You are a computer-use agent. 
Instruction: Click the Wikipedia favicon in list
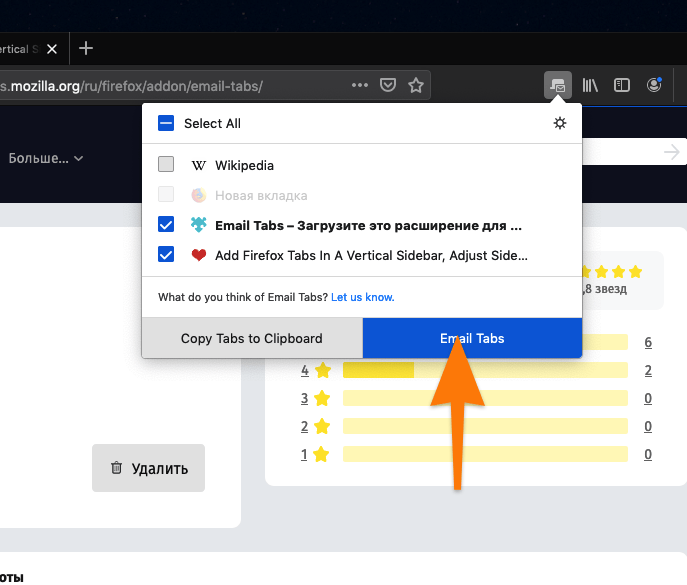[198, 166]
